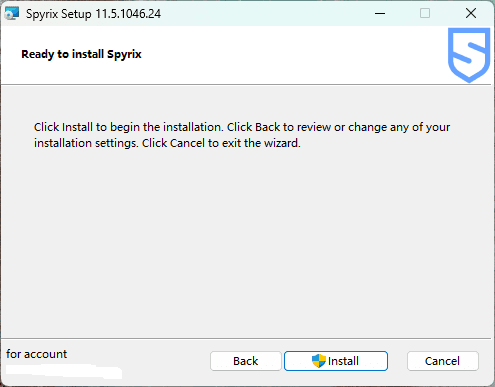Click the disabled maximize button

[x=425, y=13]
